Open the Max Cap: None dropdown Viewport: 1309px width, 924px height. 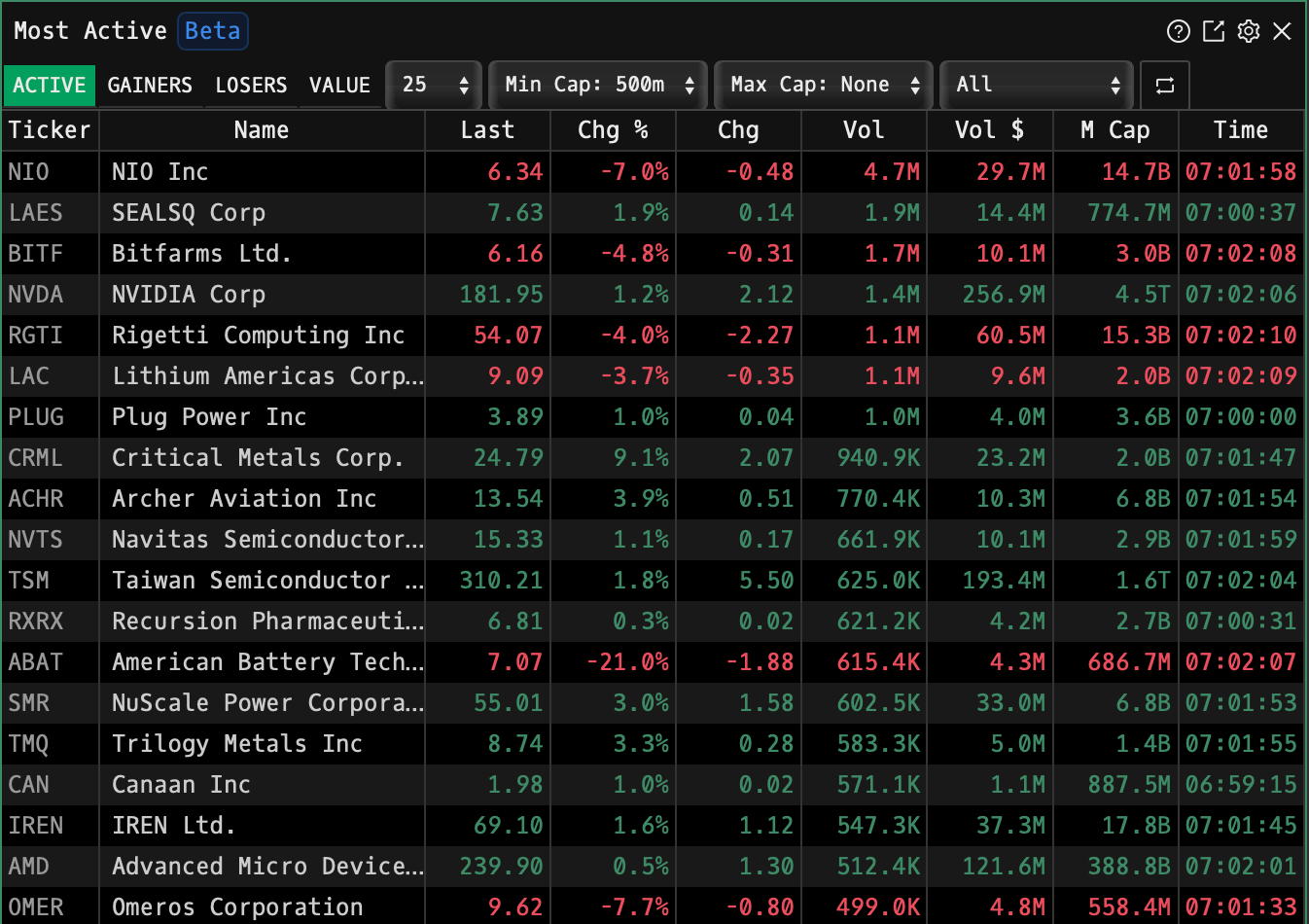point(824,86)
